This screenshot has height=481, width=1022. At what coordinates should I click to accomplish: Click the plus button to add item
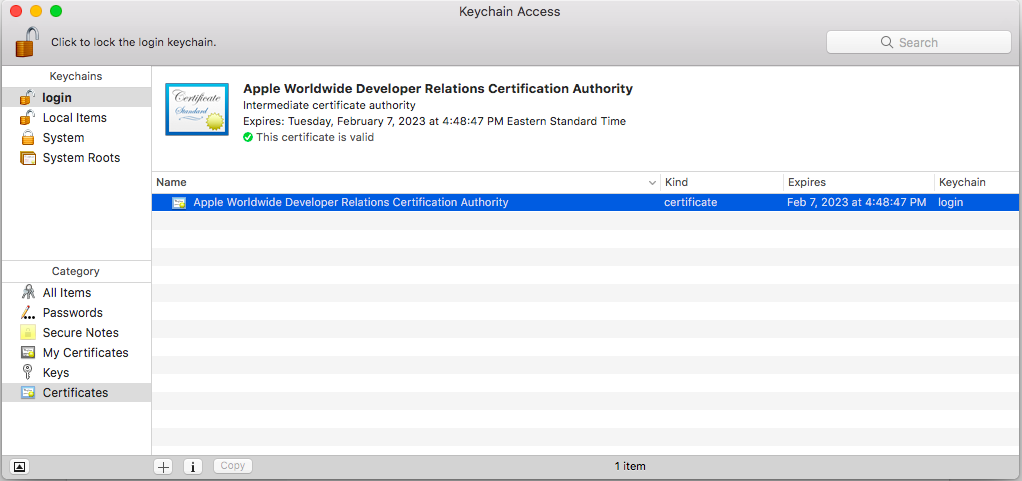click(163, 466)
